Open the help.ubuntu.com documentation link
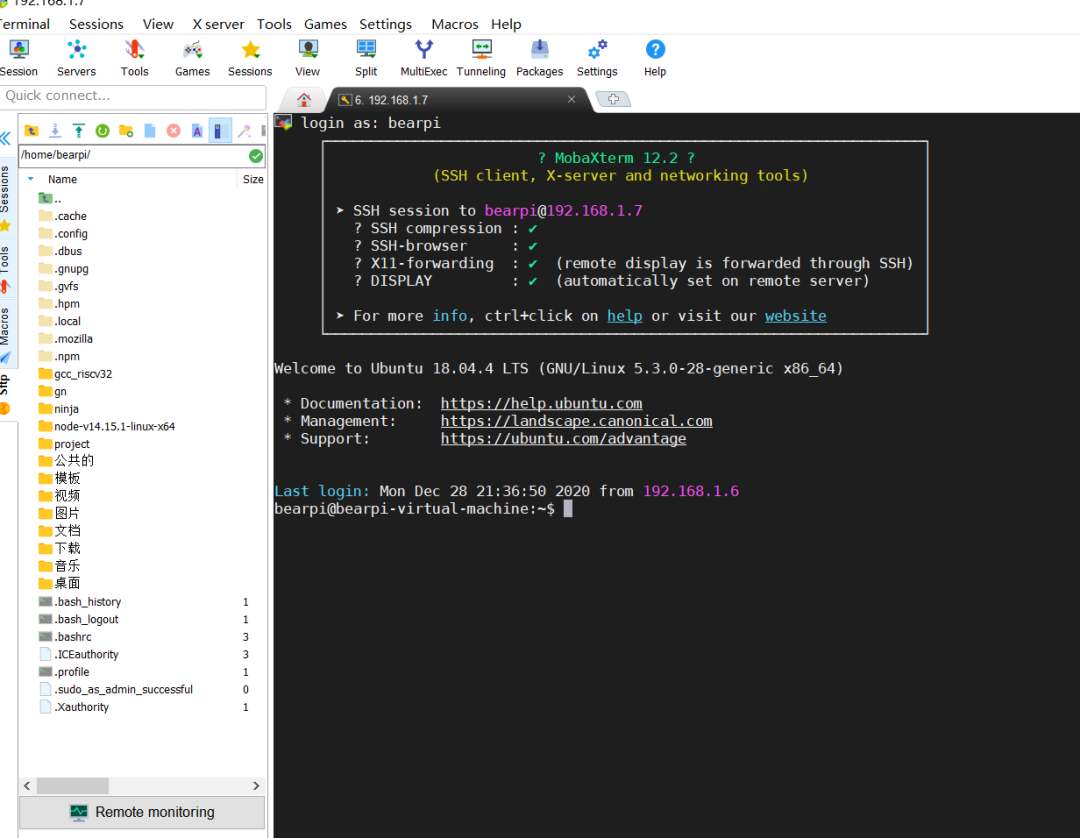This screenshot has width=1080, height=838. pyautogui.click(x=541, y=404)
